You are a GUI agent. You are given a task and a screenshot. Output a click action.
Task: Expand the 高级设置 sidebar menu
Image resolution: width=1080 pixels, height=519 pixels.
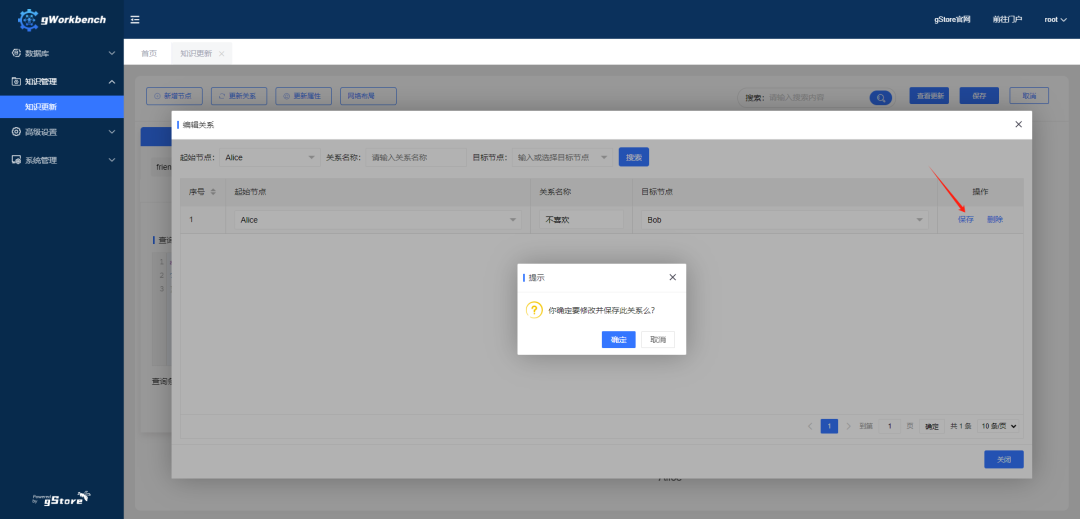[62, 131]
